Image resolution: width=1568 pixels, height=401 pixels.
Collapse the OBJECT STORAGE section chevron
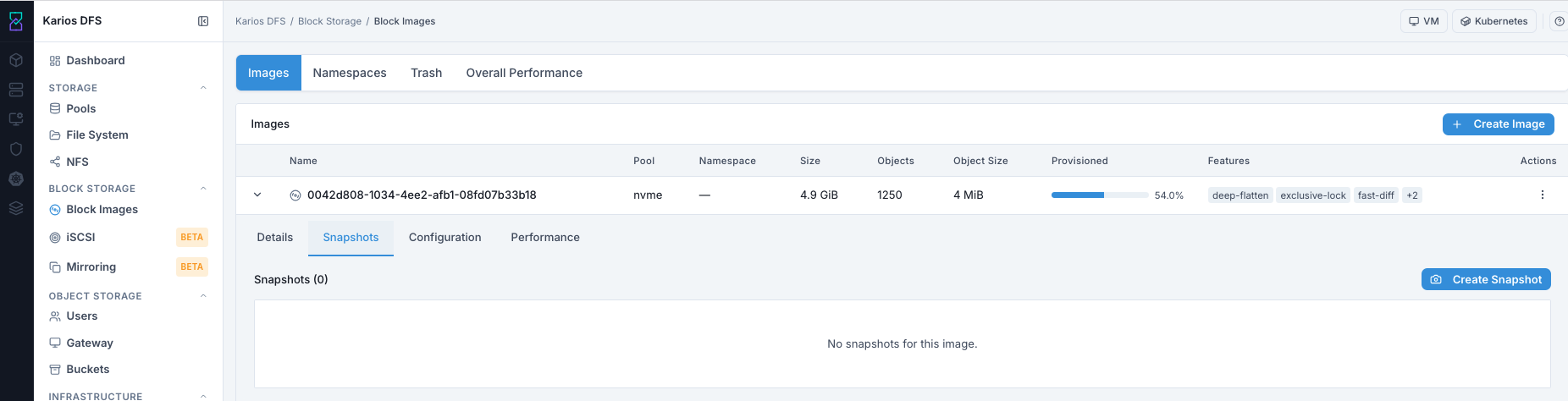click(203, 296)
